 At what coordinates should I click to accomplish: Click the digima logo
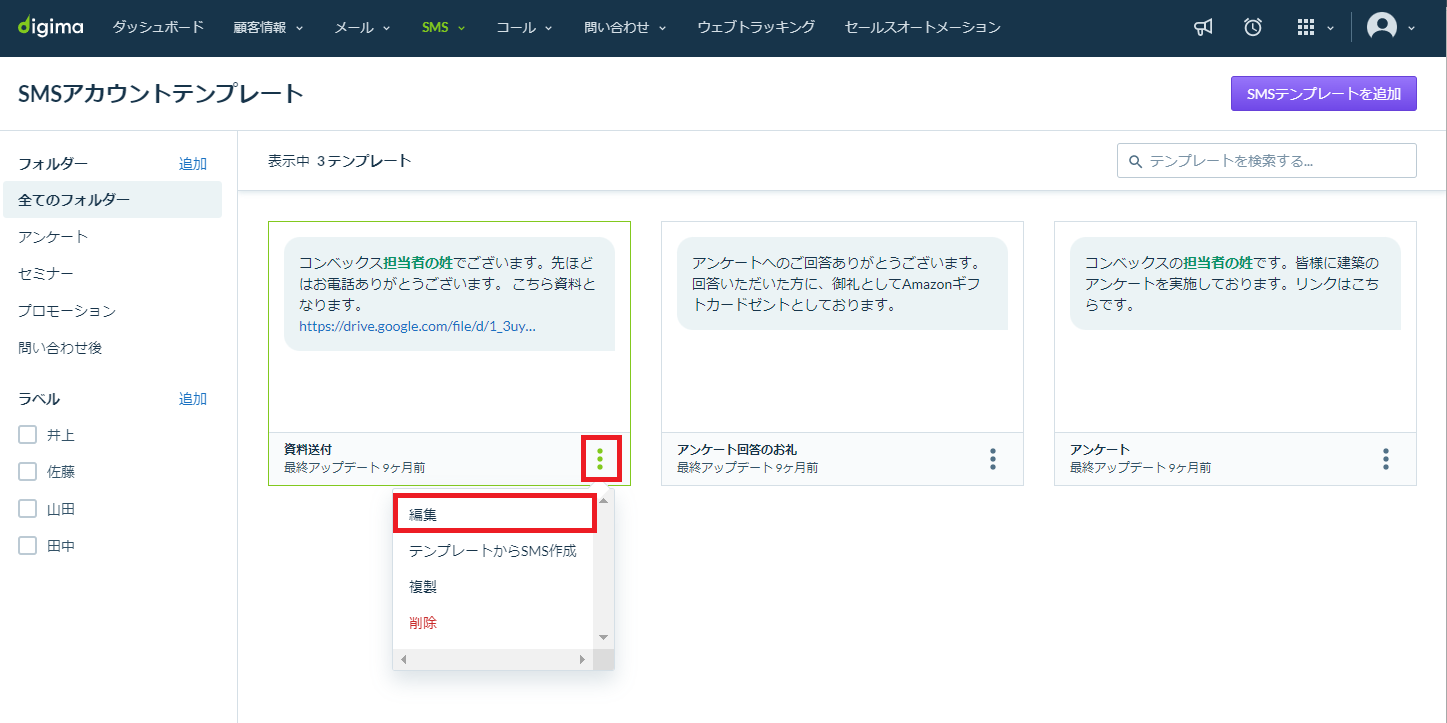(x=50, y=27)
